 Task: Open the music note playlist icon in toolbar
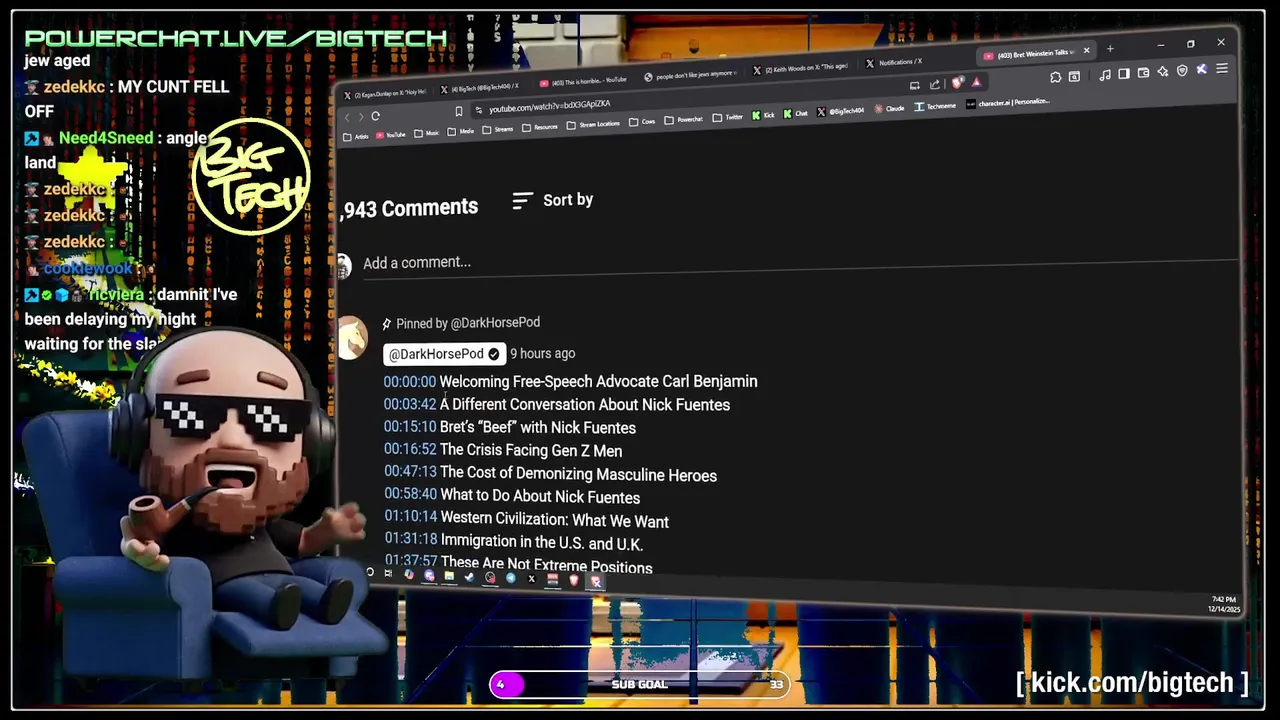pyautogui.click(x=1105, y=75)
